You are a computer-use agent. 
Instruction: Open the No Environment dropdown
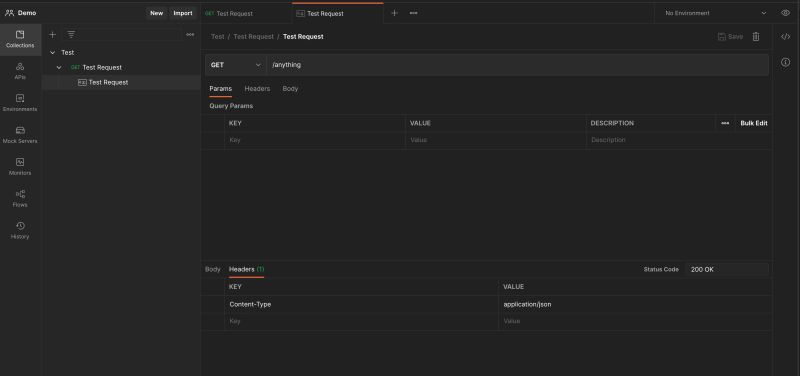(715, 13)
